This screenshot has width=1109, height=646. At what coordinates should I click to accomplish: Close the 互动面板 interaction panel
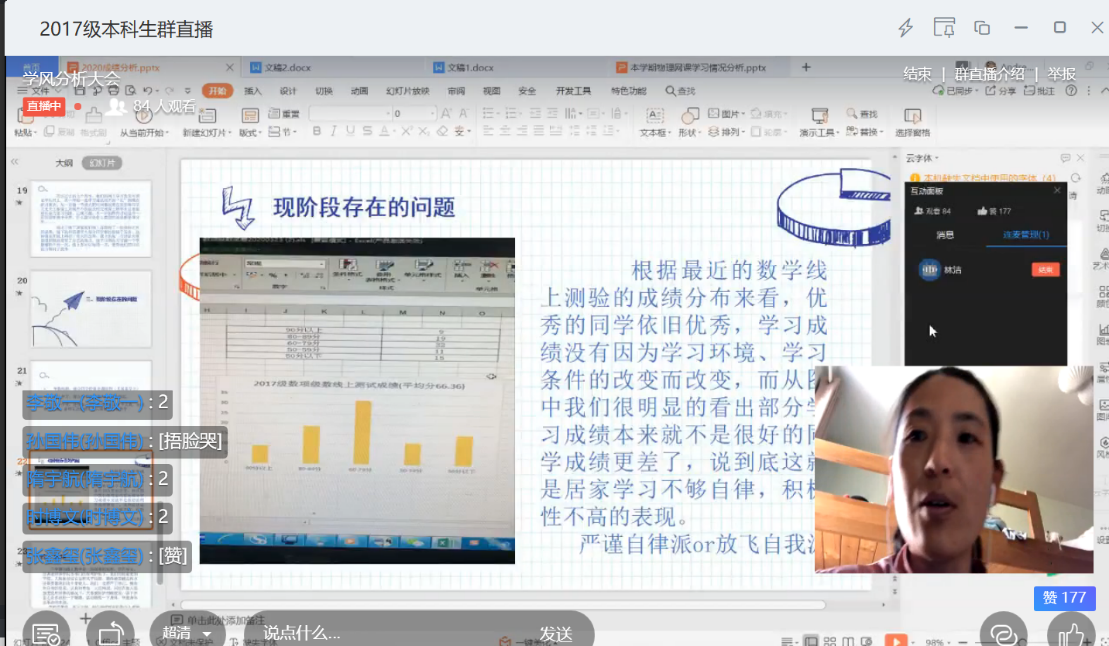1057,190
